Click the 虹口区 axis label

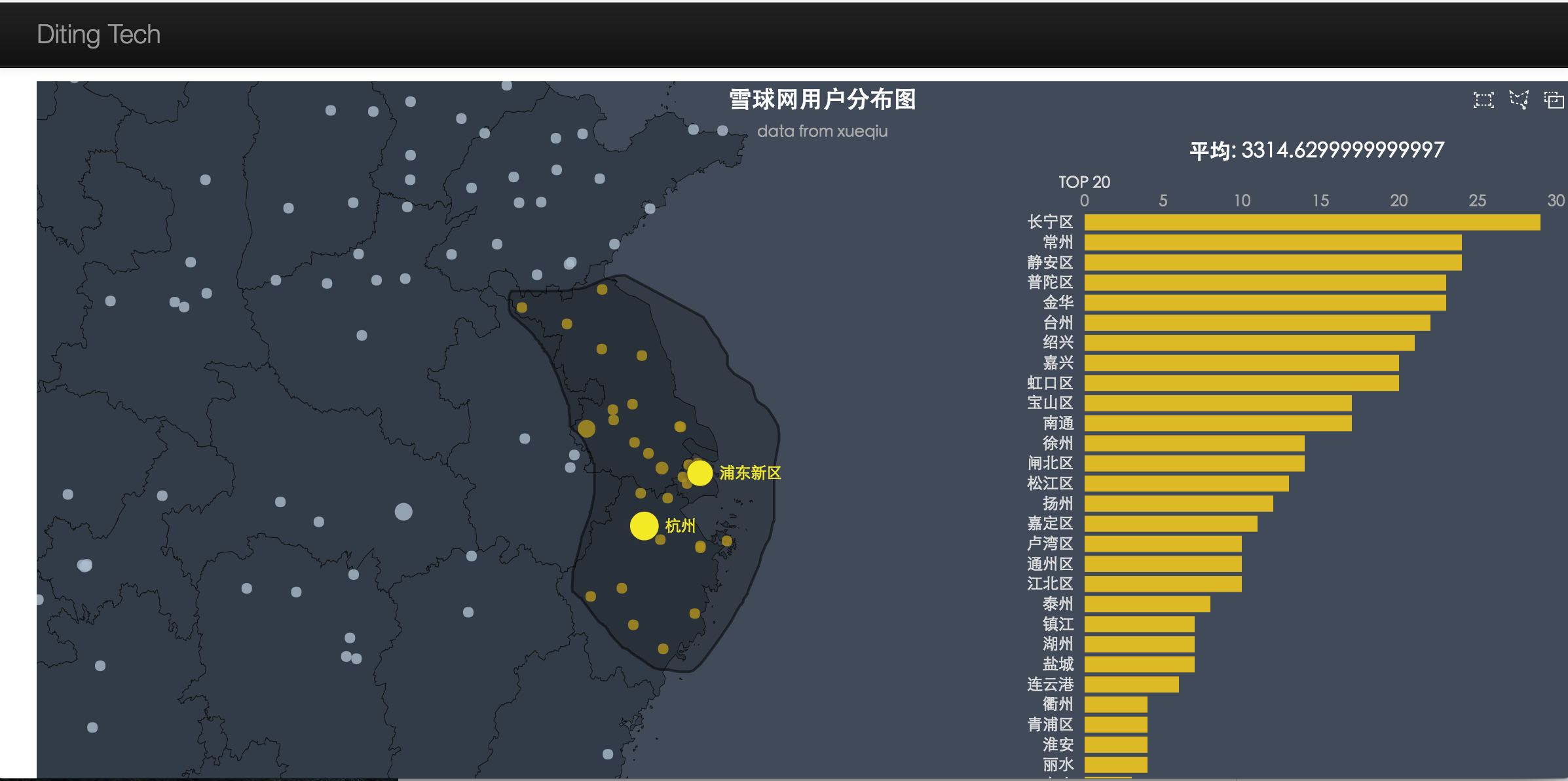tap(1050, 383)
